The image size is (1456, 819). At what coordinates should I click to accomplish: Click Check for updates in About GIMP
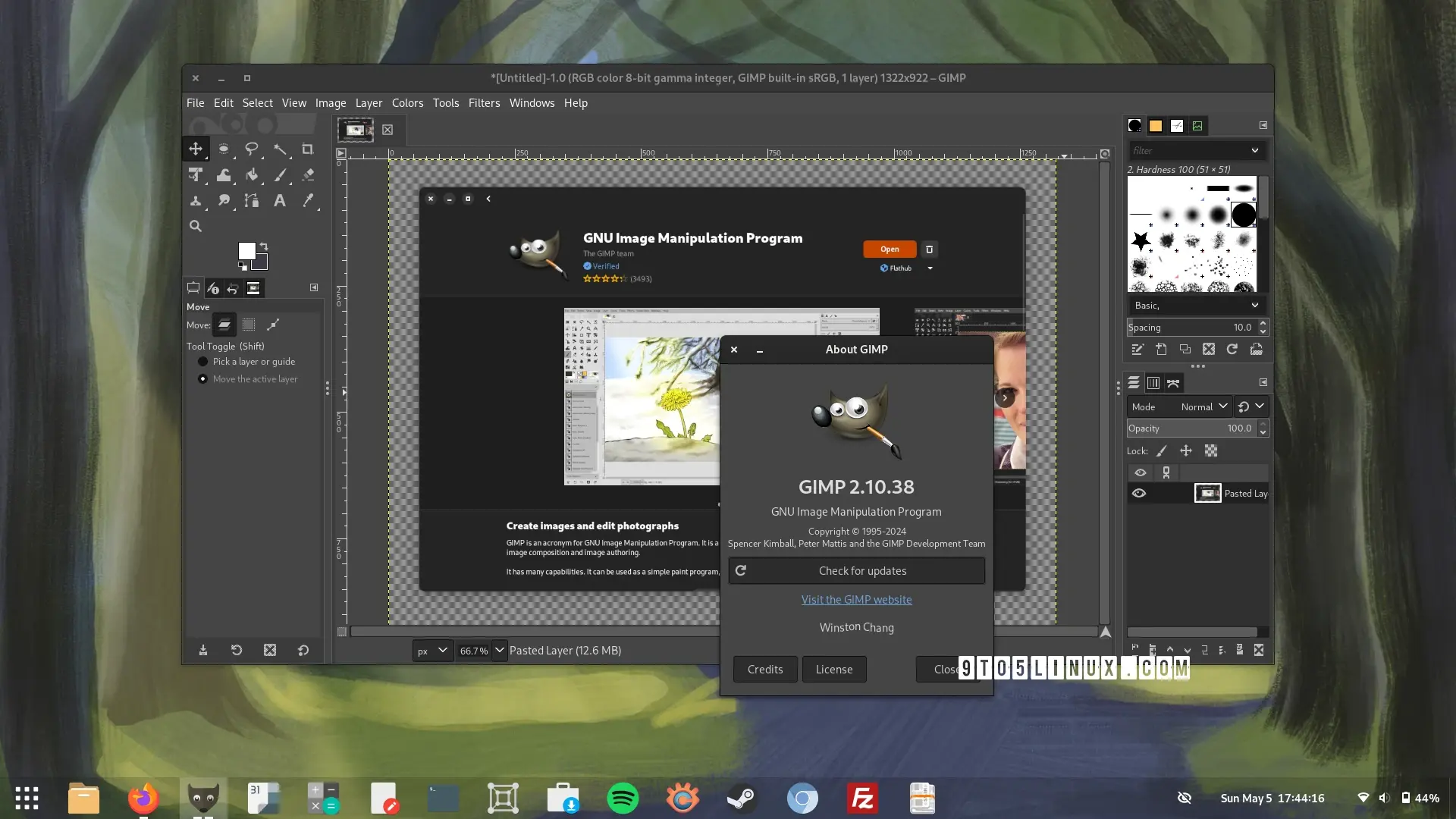click(x=856, y=571)
